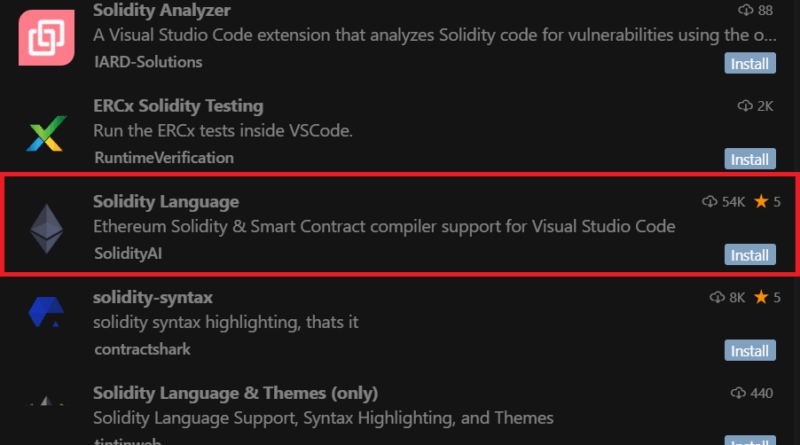The width and height of the screenshot is (800, 445).
Task: Open the Solidity Language extension title
Action: (166, 202)
